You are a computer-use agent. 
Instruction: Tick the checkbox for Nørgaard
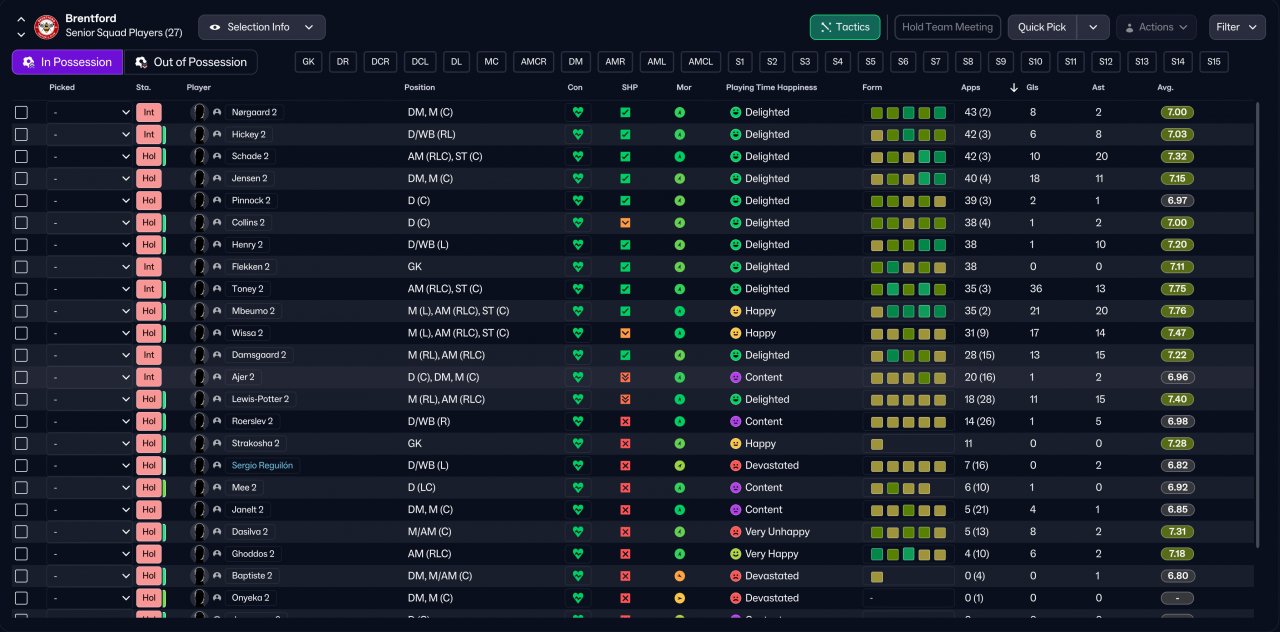pos(21,113)
